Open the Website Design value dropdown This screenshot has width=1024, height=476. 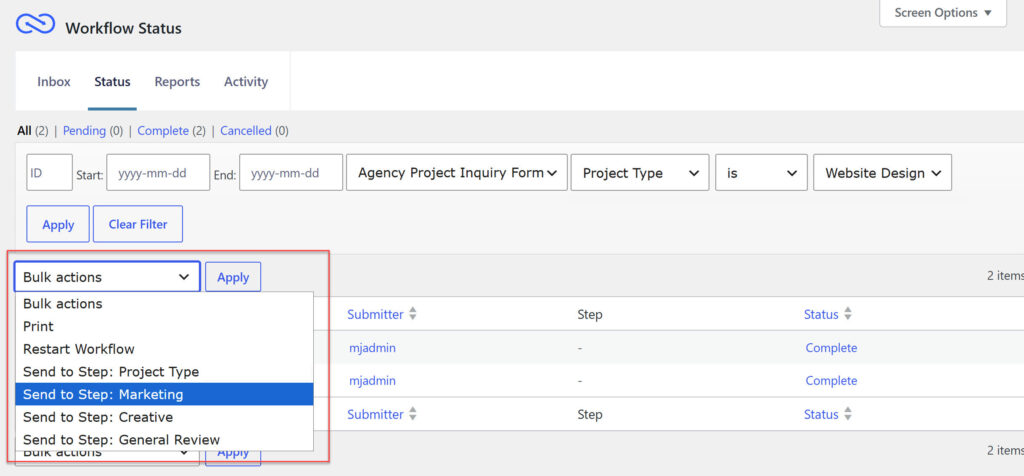[882, 172]
